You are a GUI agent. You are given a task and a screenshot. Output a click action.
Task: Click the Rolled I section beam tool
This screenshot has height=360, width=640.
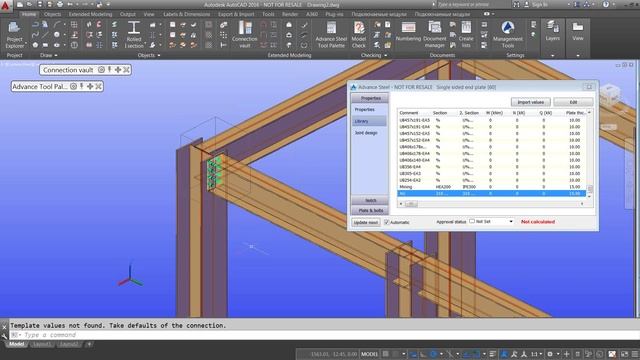[134, 35]
